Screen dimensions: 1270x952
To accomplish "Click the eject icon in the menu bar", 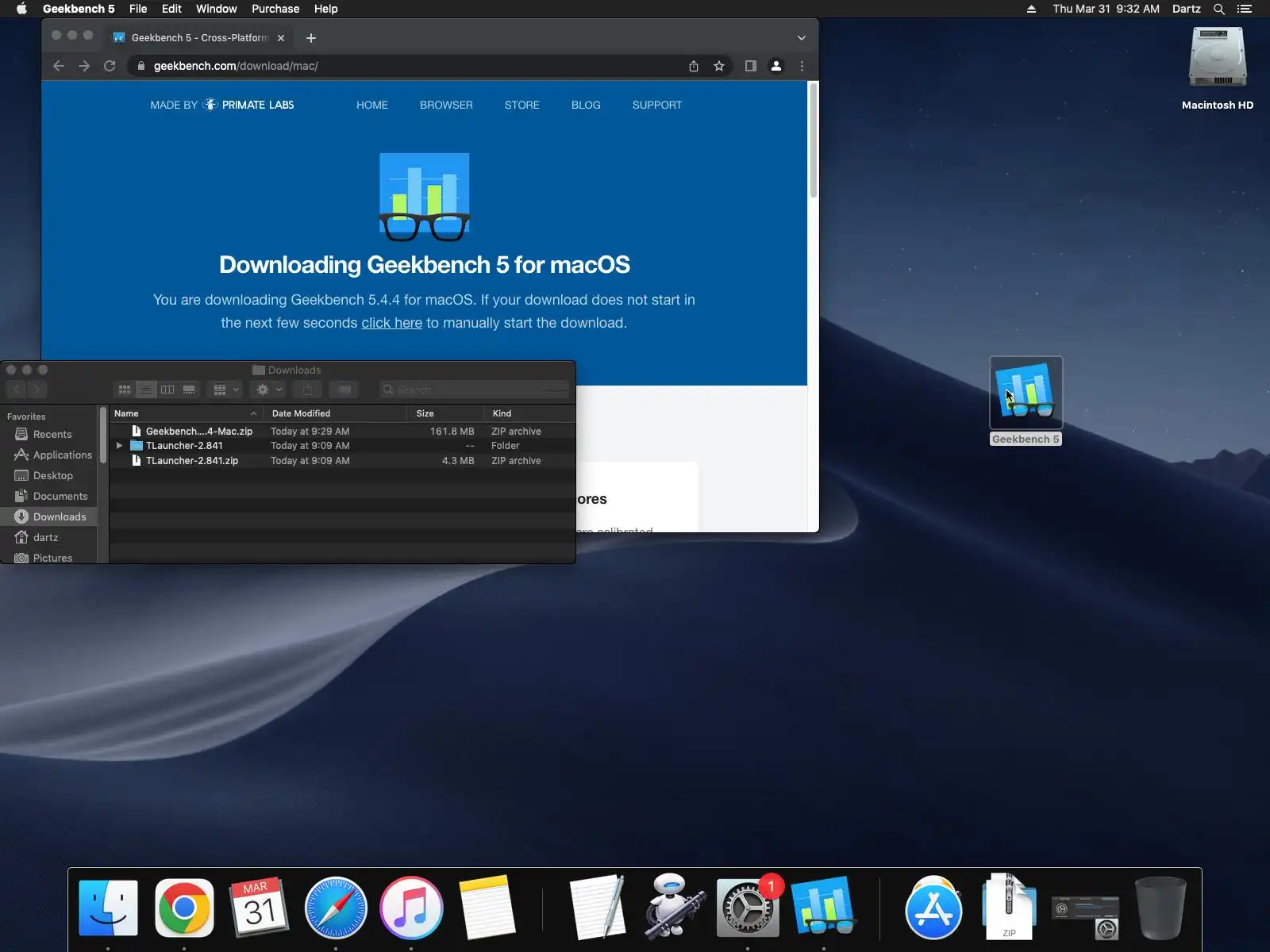I will tap(1031, 9).
